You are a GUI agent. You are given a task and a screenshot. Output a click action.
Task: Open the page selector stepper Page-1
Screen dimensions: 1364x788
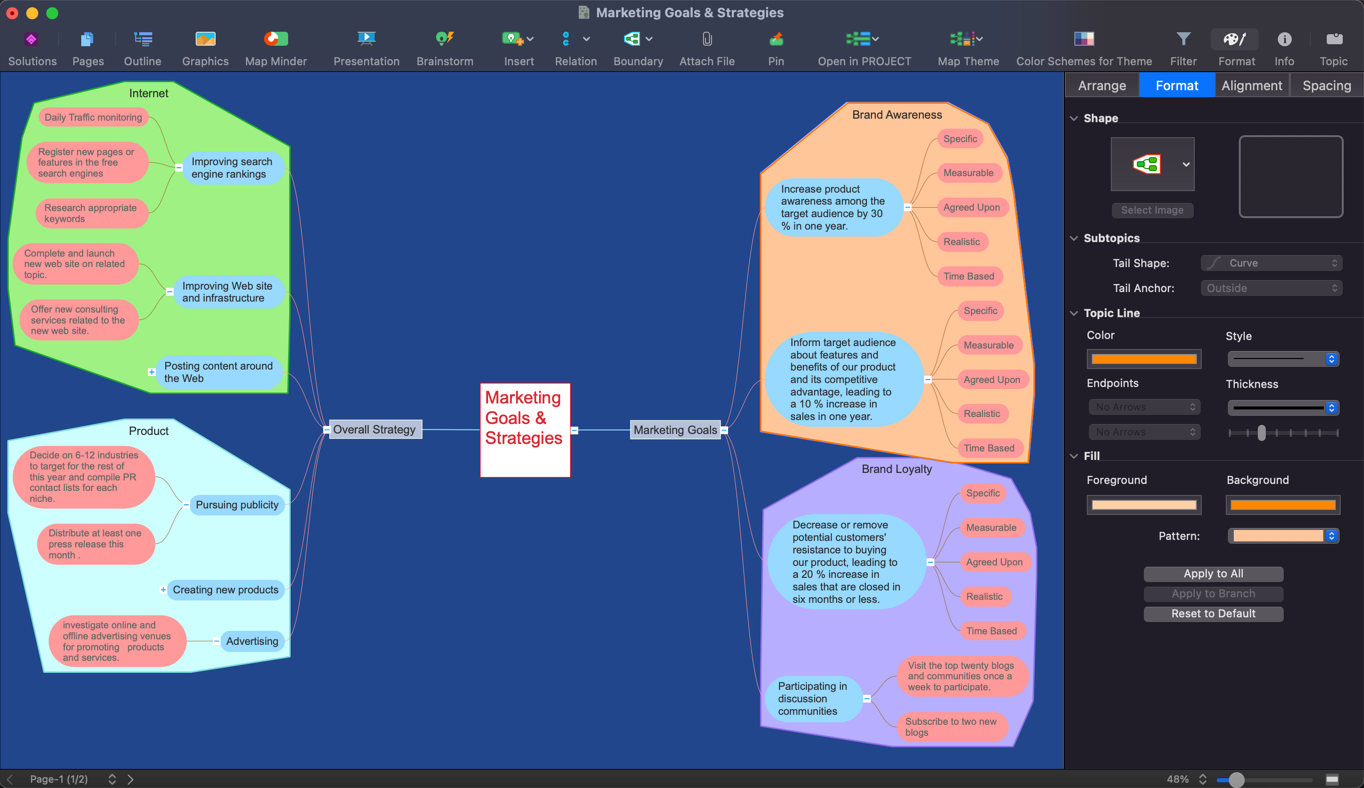click(x=112, y=779)
